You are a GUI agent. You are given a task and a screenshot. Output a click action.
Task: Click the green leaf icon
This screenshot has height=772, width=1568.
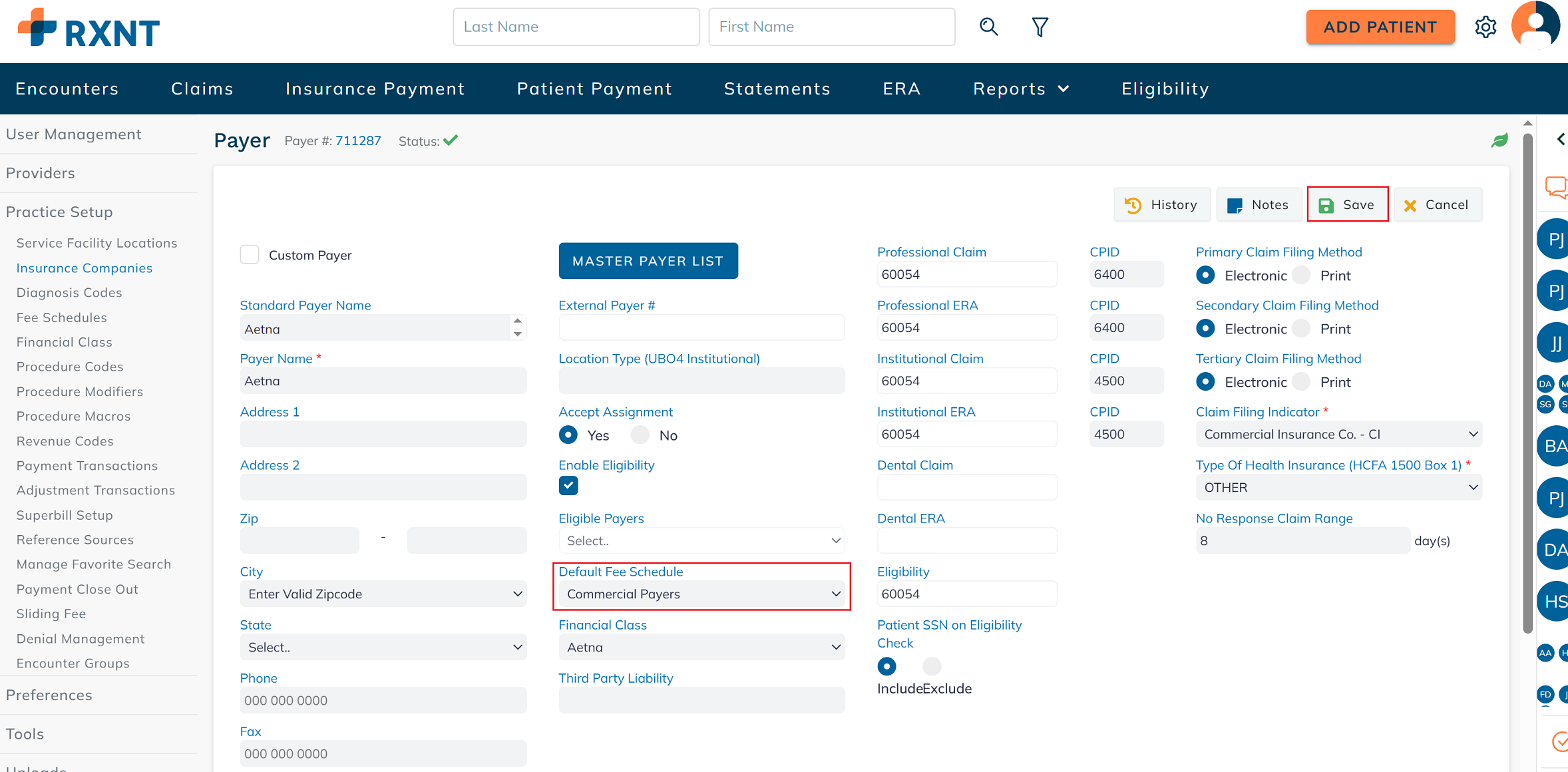pos(1499,140)
